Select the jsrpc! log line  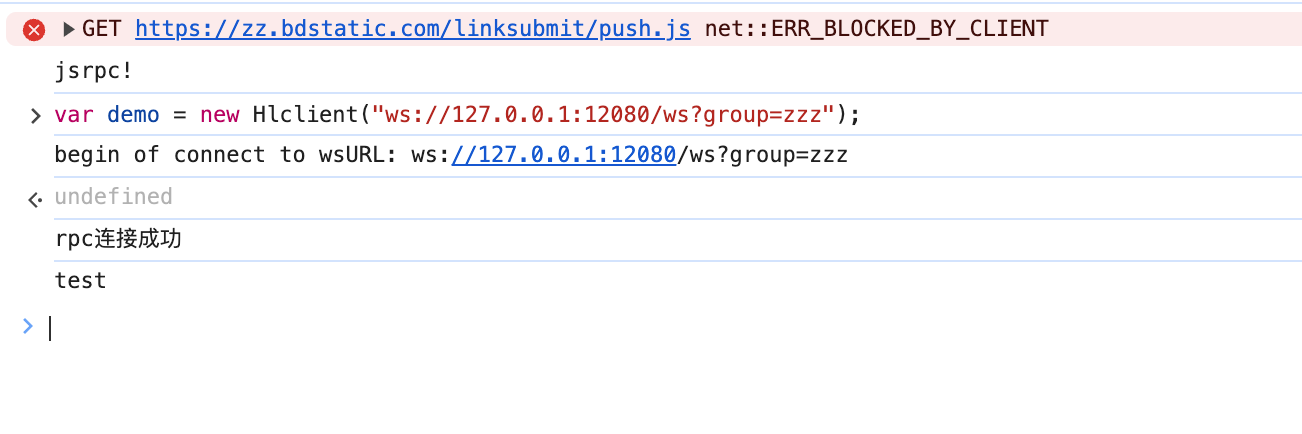click(93, 73)
